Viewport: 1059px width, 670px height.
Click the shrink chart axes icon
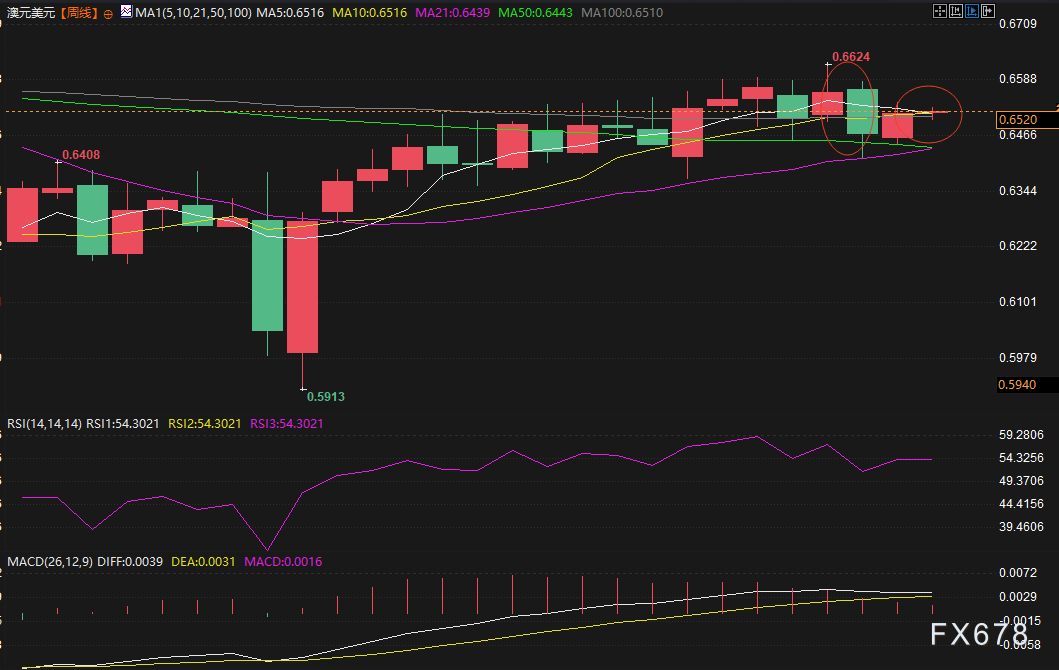(x=956, y=11)
